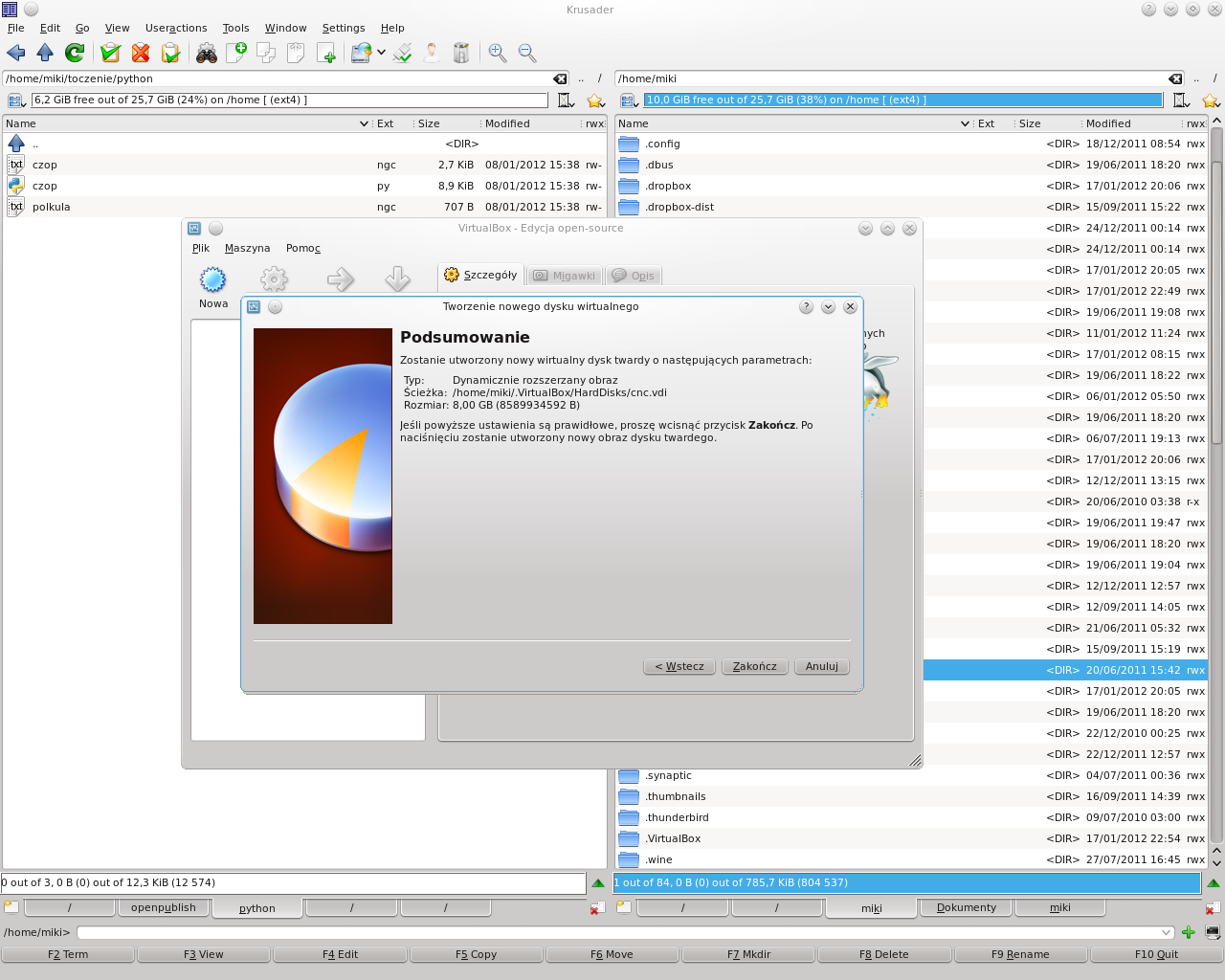Open Search with the binoculars icon

pyautogui.click(x=207, y=53)
